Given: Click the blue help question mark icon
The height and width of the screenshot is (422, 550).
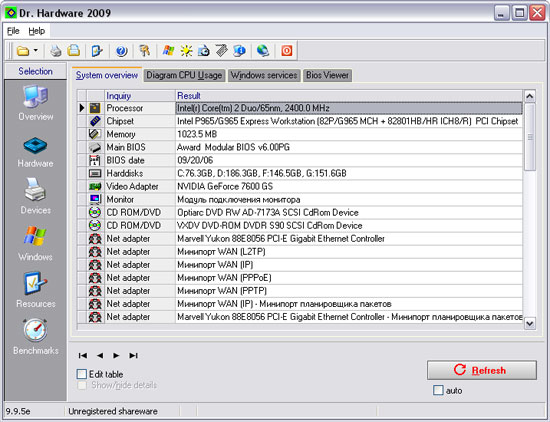Looking at the screenshot, I should click(121, 51).
